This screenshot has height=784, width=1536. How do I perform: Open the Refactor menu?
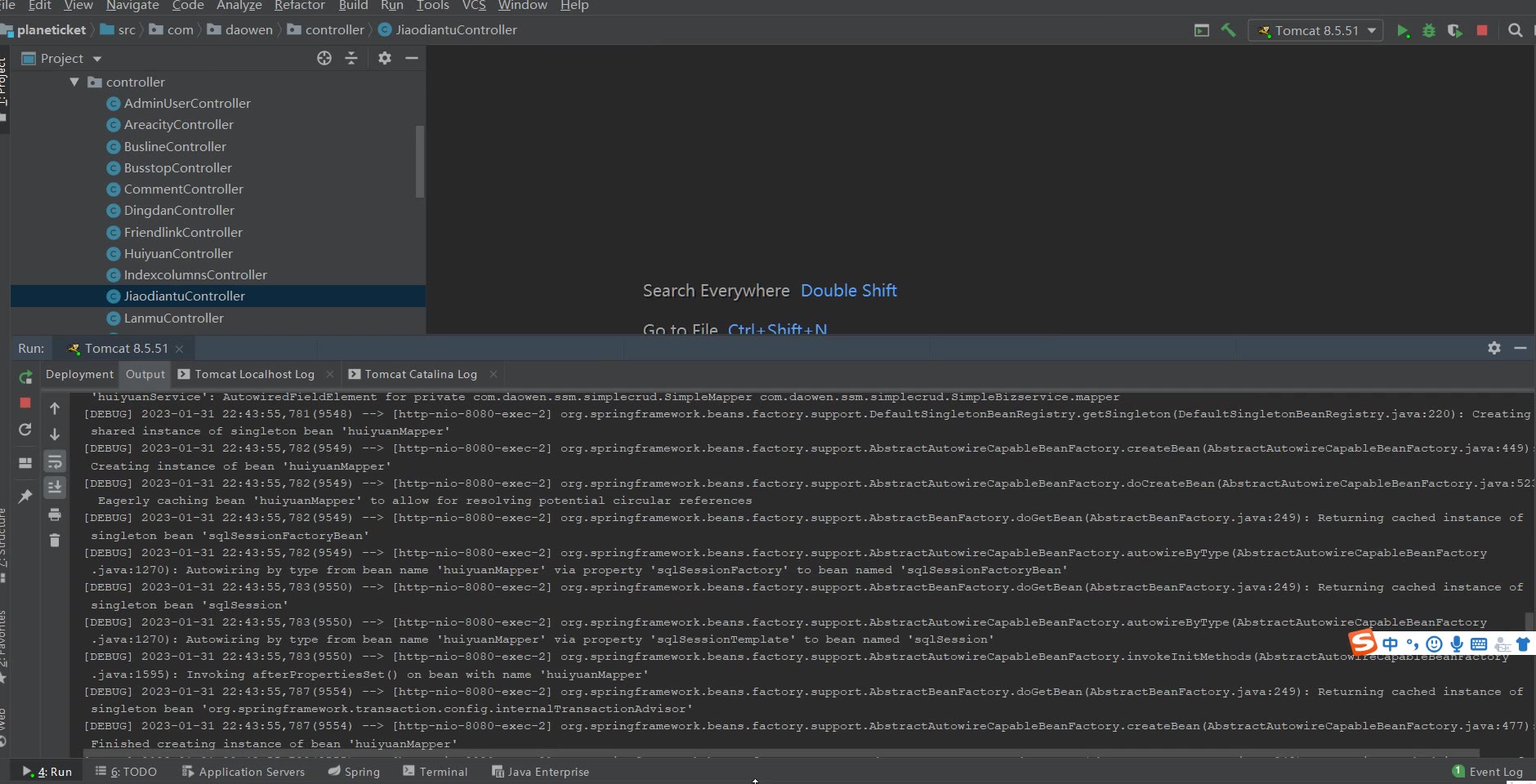click(299, 6)
